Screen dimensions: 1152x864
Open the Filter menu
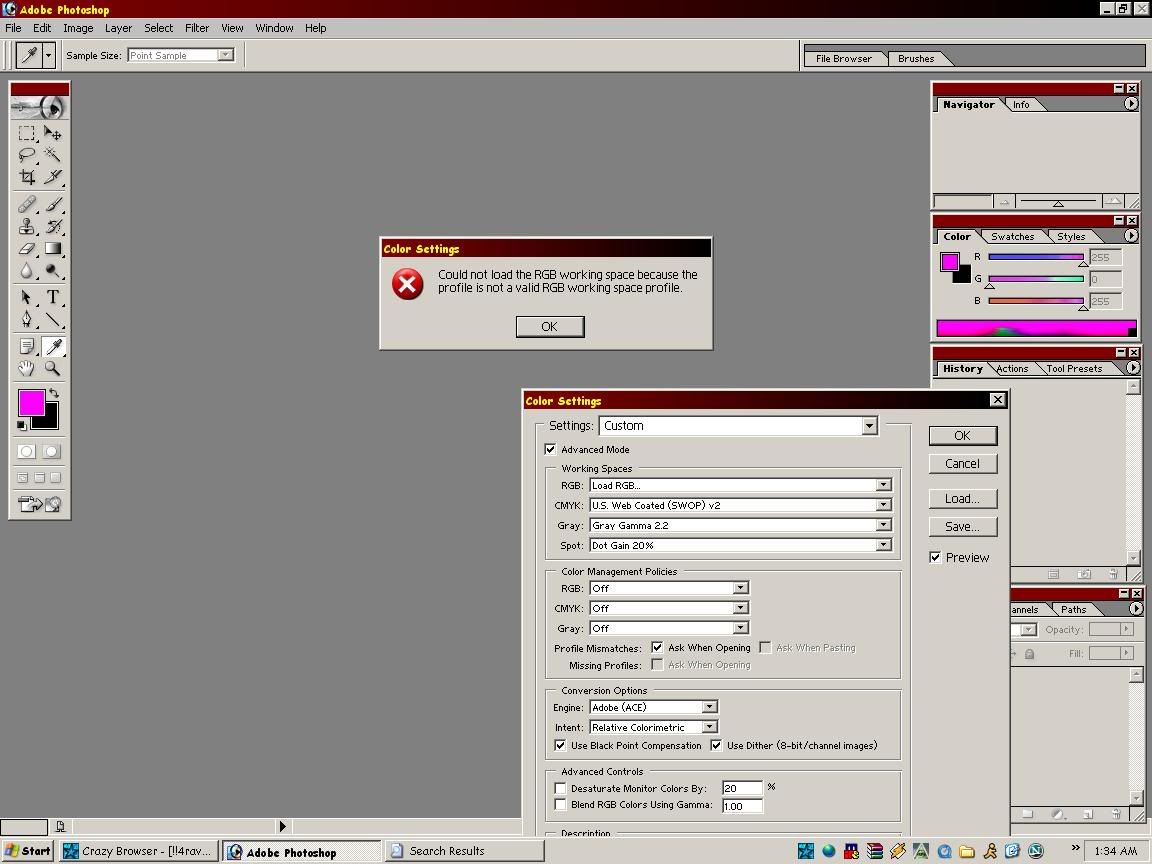[x=197, y=28]
